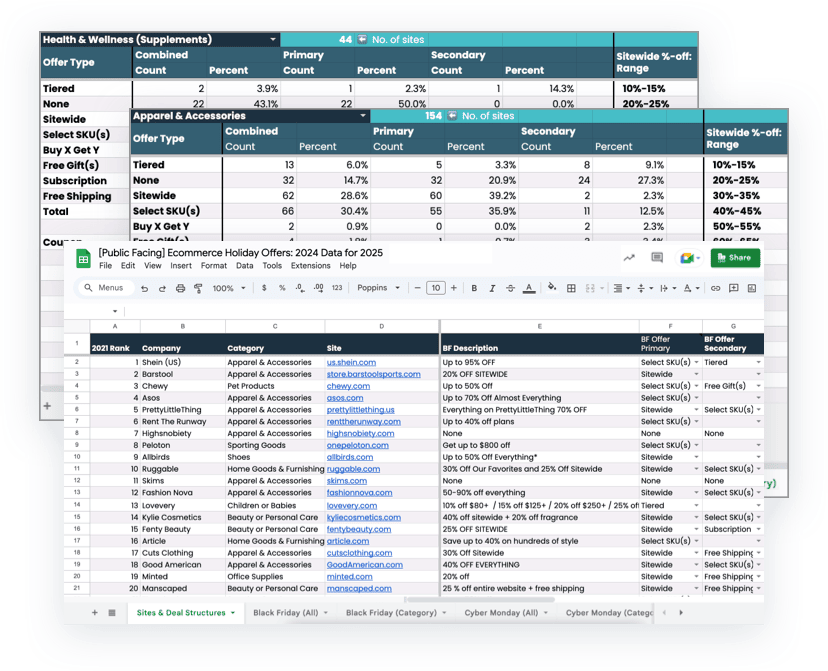Open the 100% zoom dropdown
This screenshot has width=828, height=671.
click(x=227, y=288)
